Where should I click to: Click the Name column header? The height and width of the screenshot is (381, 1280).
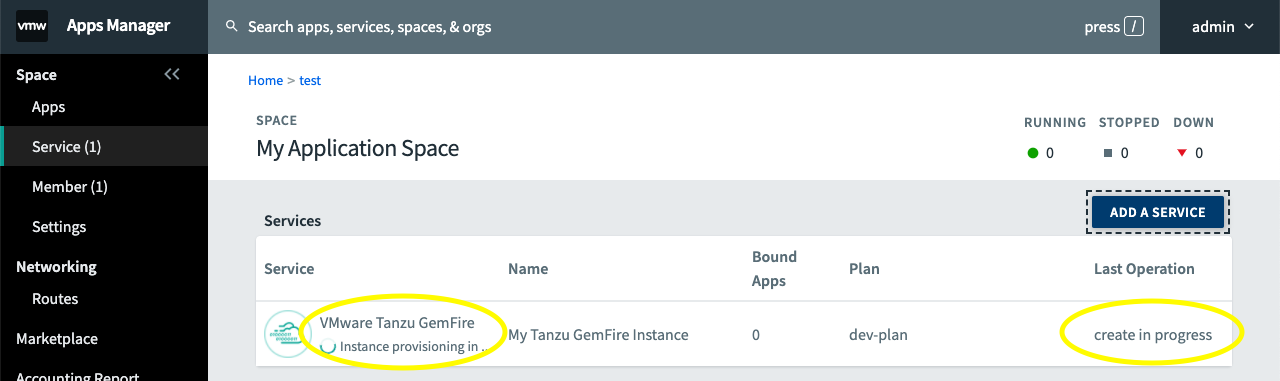[x=528, y=268]
